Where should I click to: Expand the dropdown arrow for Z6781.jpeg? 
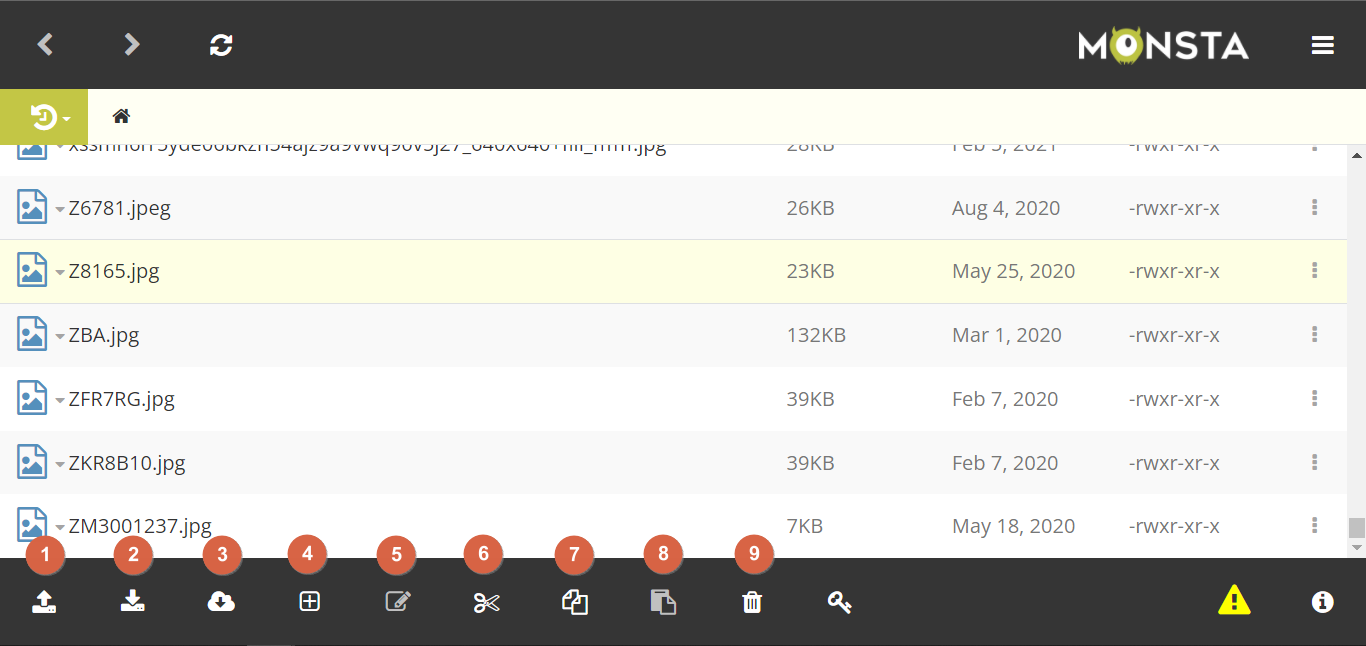(60, 211)
